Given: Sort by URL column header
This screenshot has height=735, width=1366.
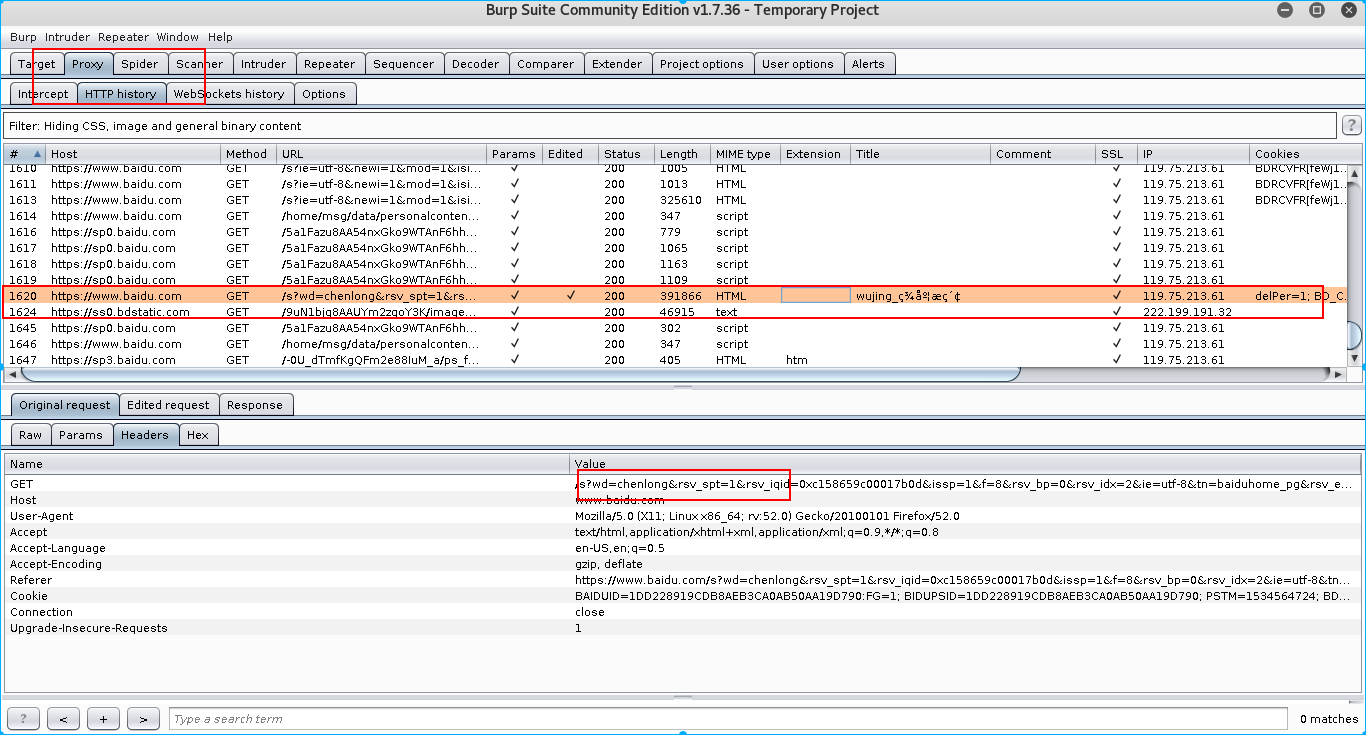Looking at the screenshot, I should coord(381,154).
